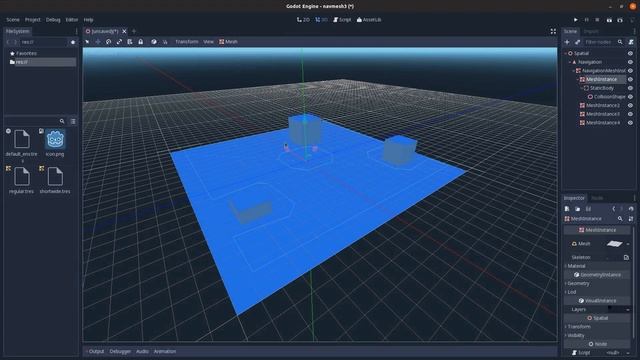The height and width of the screenshot is (360, 640).
Task: Collapse the Spatial root tree node
Action: point(566,53)
